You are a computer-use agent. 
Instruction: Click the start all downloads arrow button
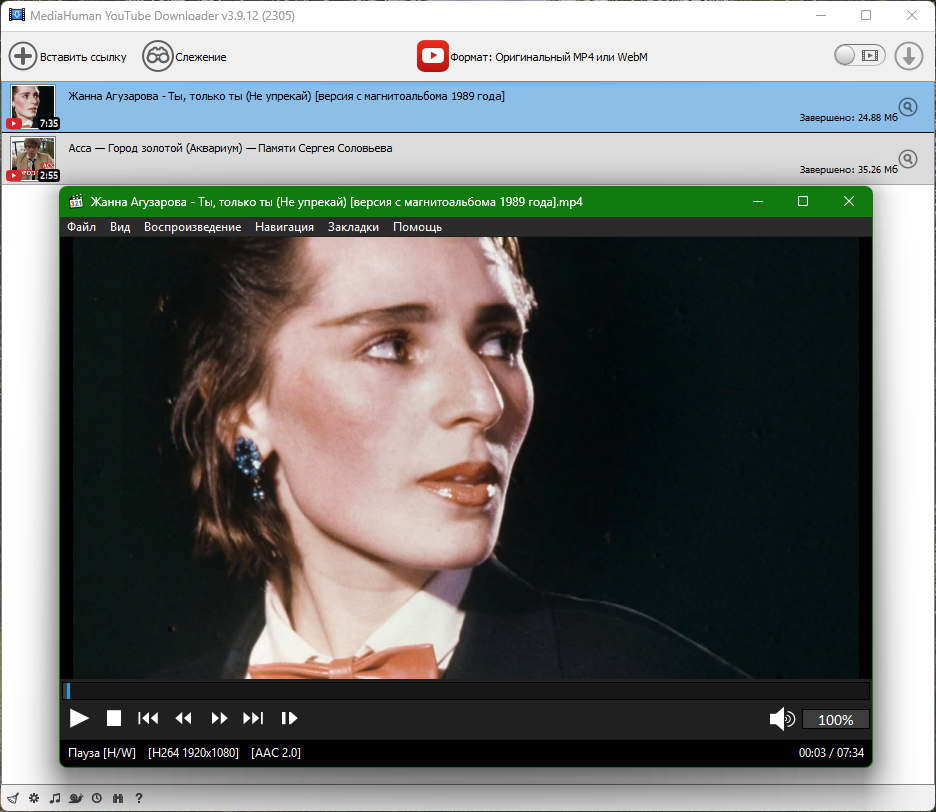[x=909, y=56]
